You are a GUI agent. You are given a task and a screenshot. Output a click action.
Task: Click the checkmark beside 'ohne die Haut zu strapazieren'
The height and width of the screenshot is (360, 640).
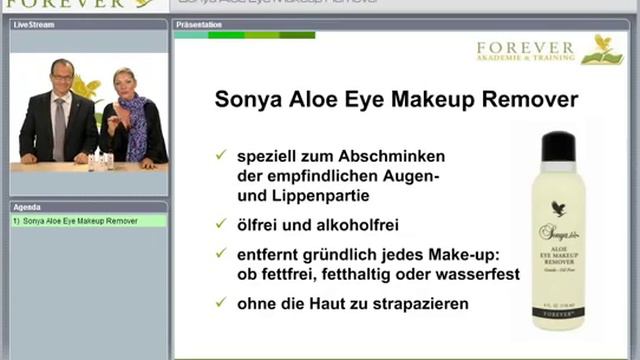point(221,302)
